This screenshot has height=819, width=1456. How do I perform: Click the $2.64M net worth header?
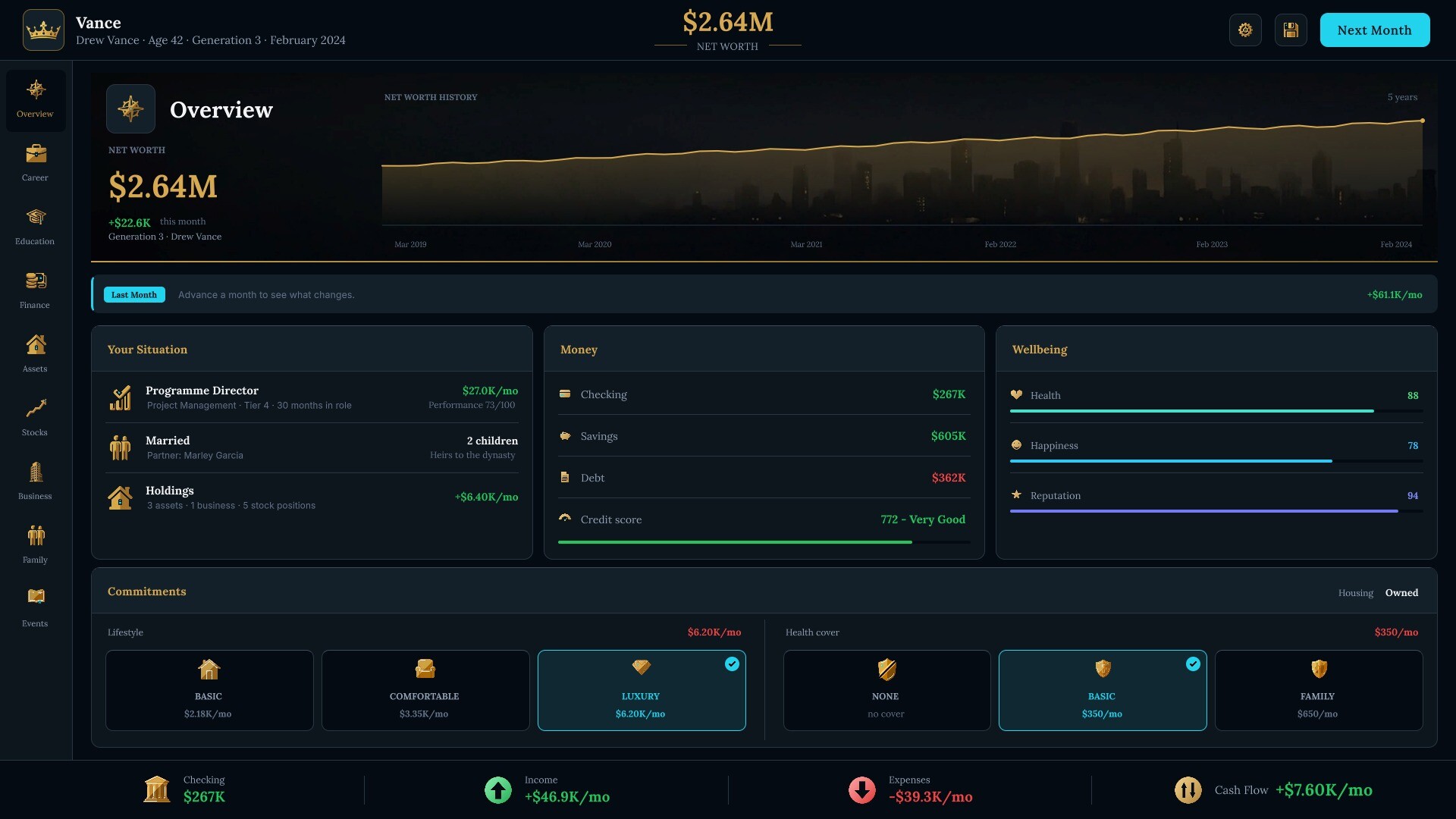[x=728, y=23]
